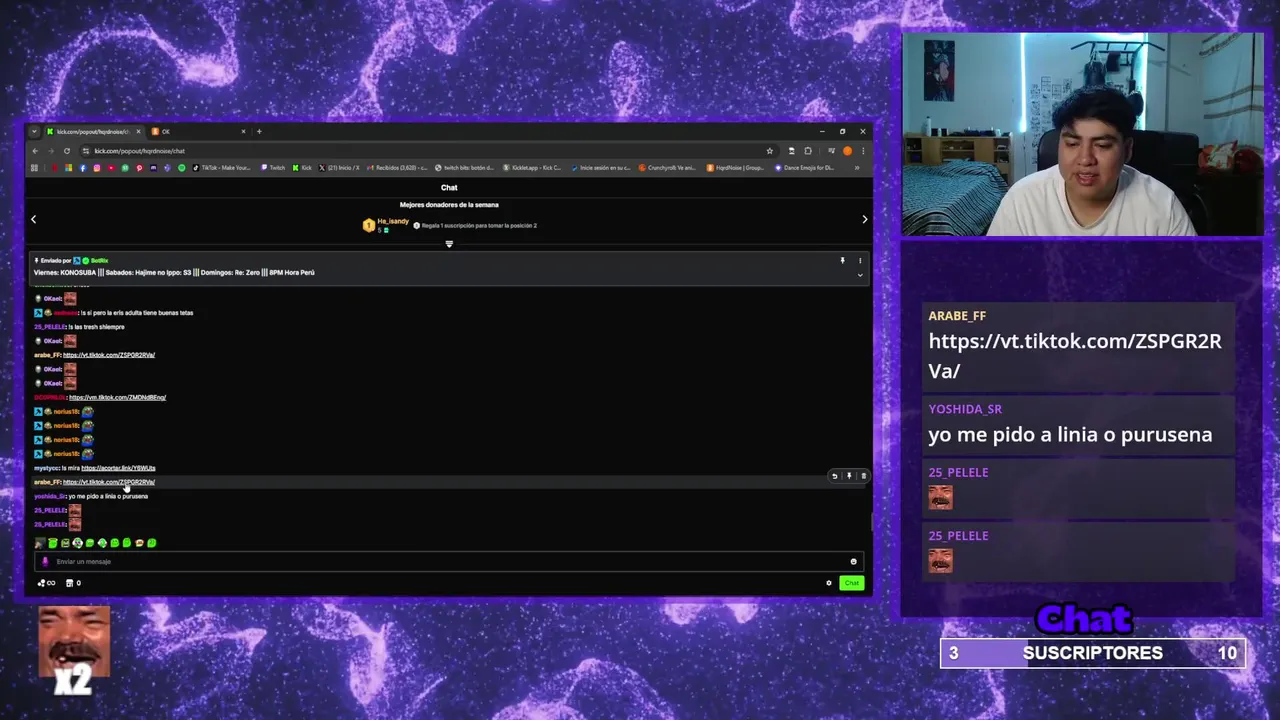Click 'Mejores donadores de la semana' heading
Image resolution: width=1280 pixels, height=720 pixels.
click(449, 205)
